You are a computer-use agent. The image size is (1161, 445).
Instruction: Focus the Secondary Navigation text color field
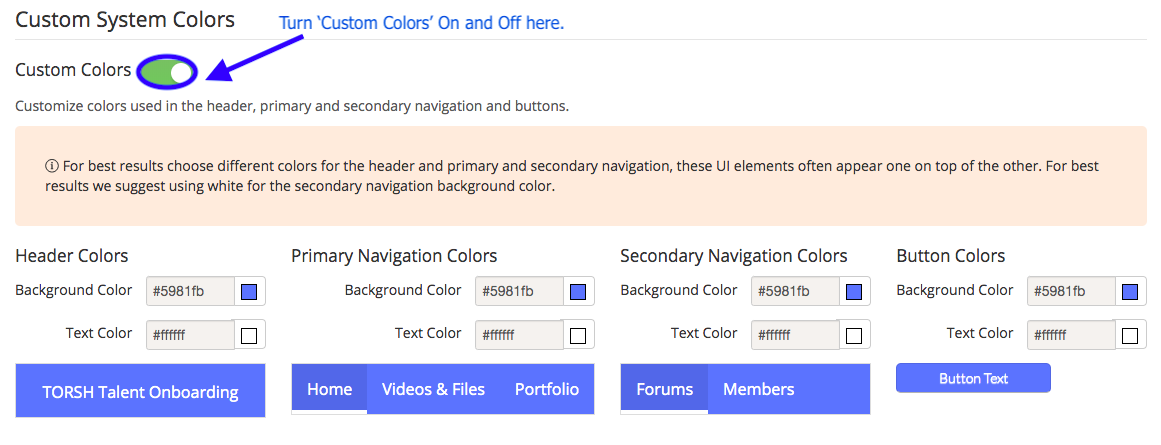[x=795, y=335]
